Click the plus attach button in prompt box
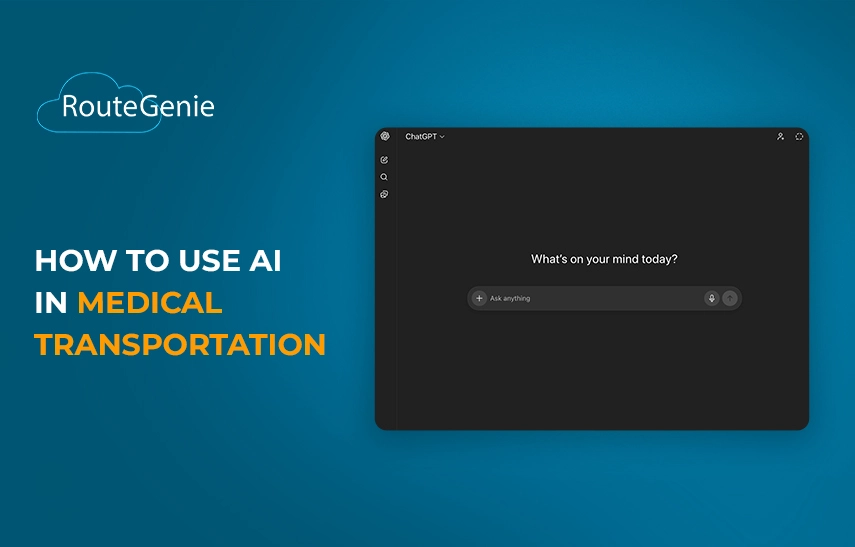855x547 pixels. [479, 298]
